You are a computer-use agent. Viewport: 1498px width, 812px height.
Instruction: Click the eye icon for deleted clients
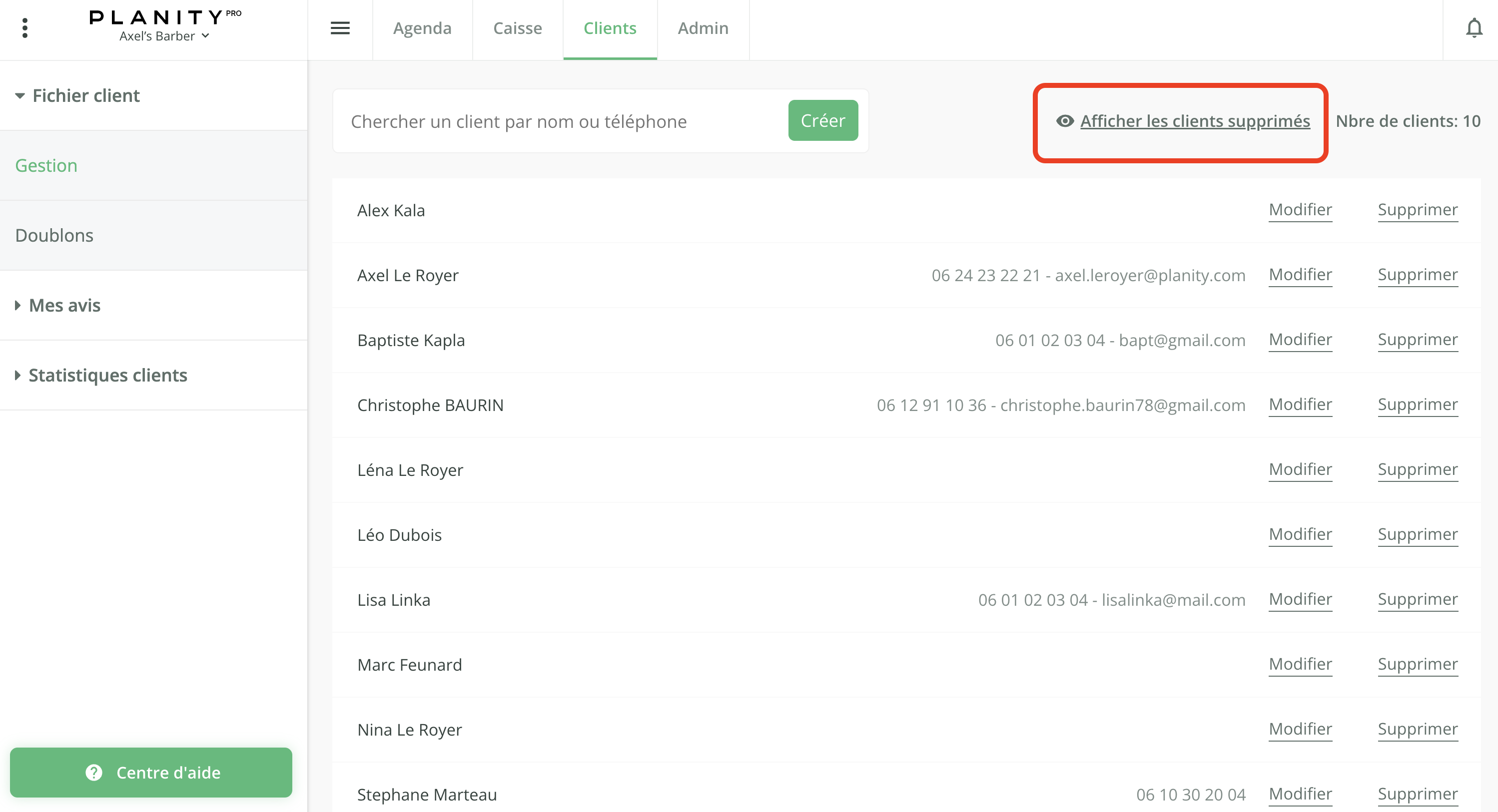(1065, 121)
